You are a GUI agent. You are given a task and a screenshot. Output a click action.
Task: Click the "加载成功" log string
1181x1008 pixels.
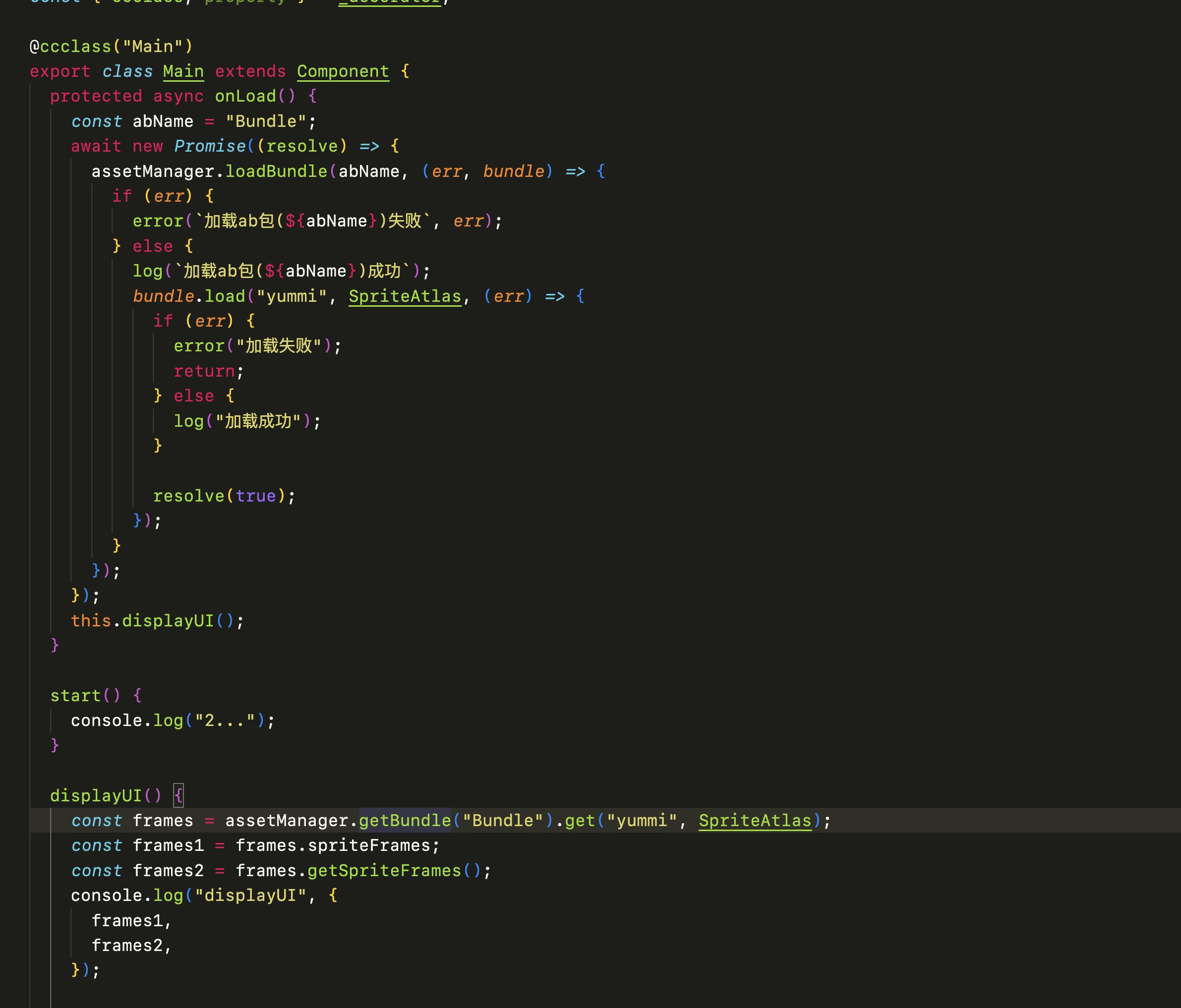click(x=258, y=421)
